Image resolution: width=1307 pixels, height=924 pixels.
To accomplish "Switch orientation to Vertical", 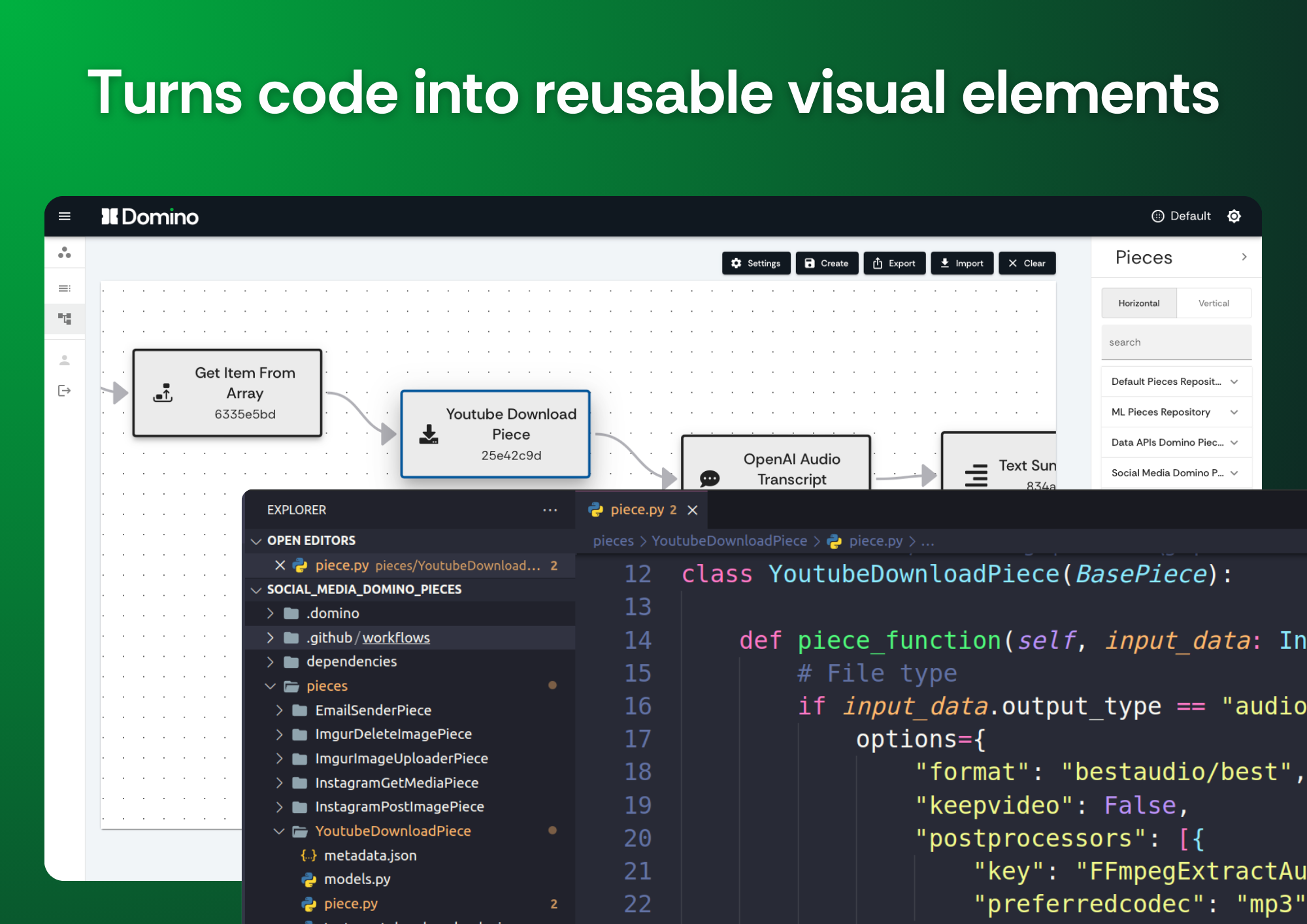I will [x=1214, y=303].
